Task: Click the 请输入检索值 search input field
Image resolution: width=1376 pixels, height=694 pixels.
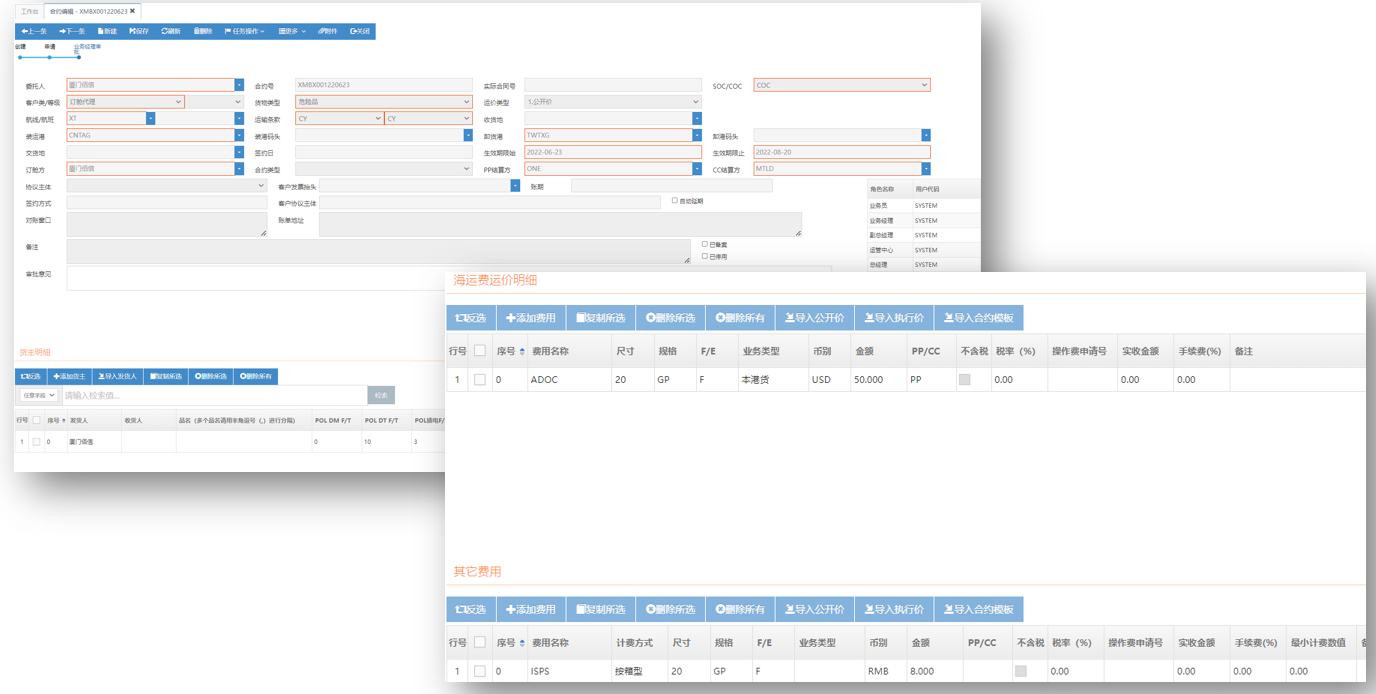Action: click(213, 395)
